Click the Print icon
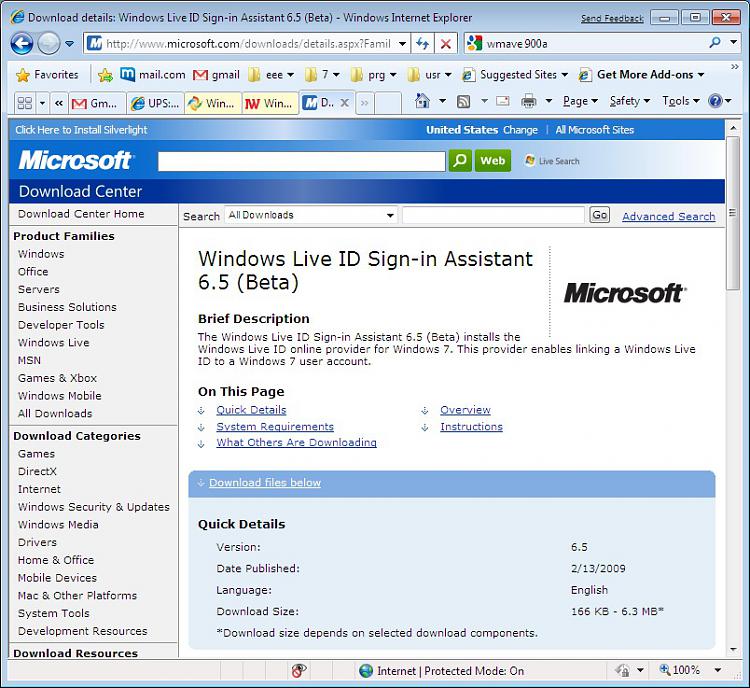 (x=529, y=101)
